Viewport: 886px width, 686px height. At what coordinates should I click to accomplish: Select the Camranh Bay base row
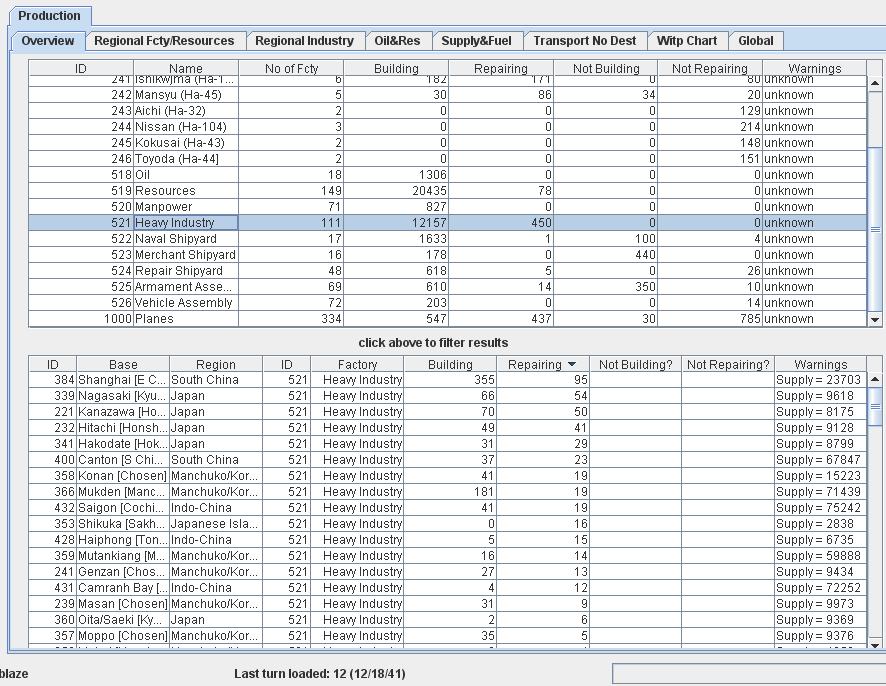(x=447, y=588)
